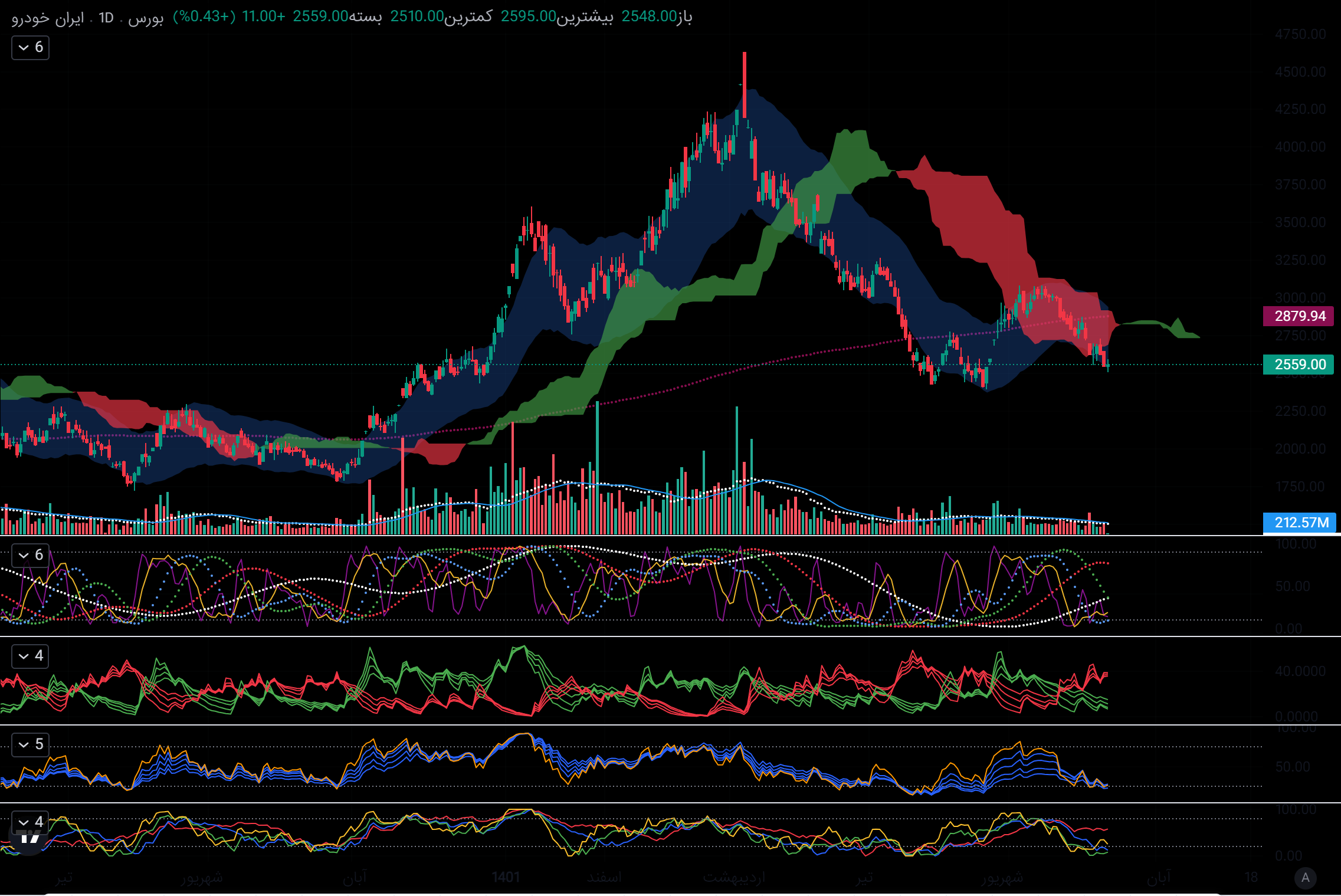The width and height of the screenshot is (1341, 896).
Task: Expand DMI pane legend showing 4
Action: [30, 656]
